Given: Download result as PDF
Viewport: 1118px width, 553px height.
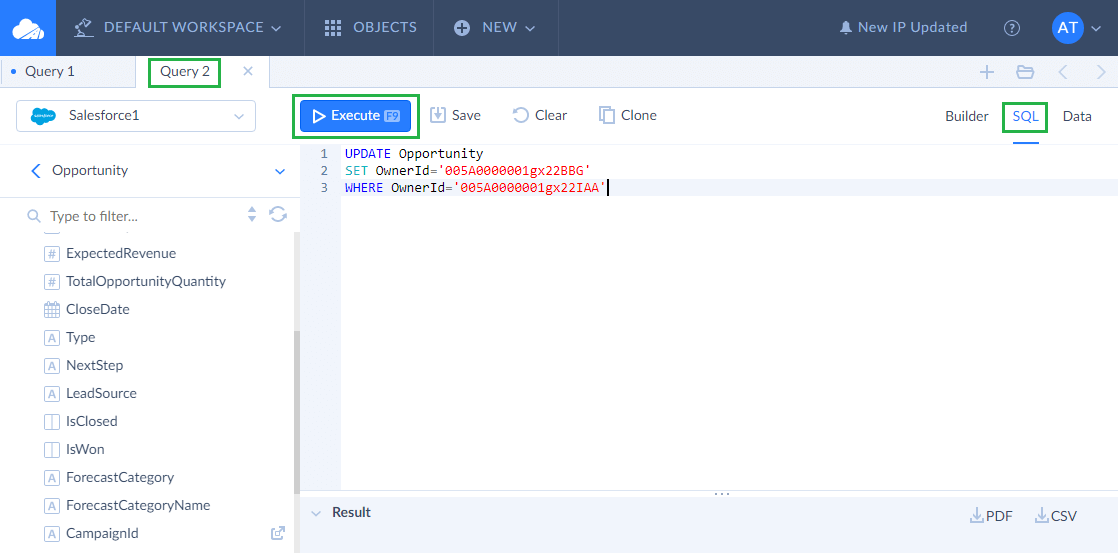Looking at the screenshot, I should click(x=991, y=516).
